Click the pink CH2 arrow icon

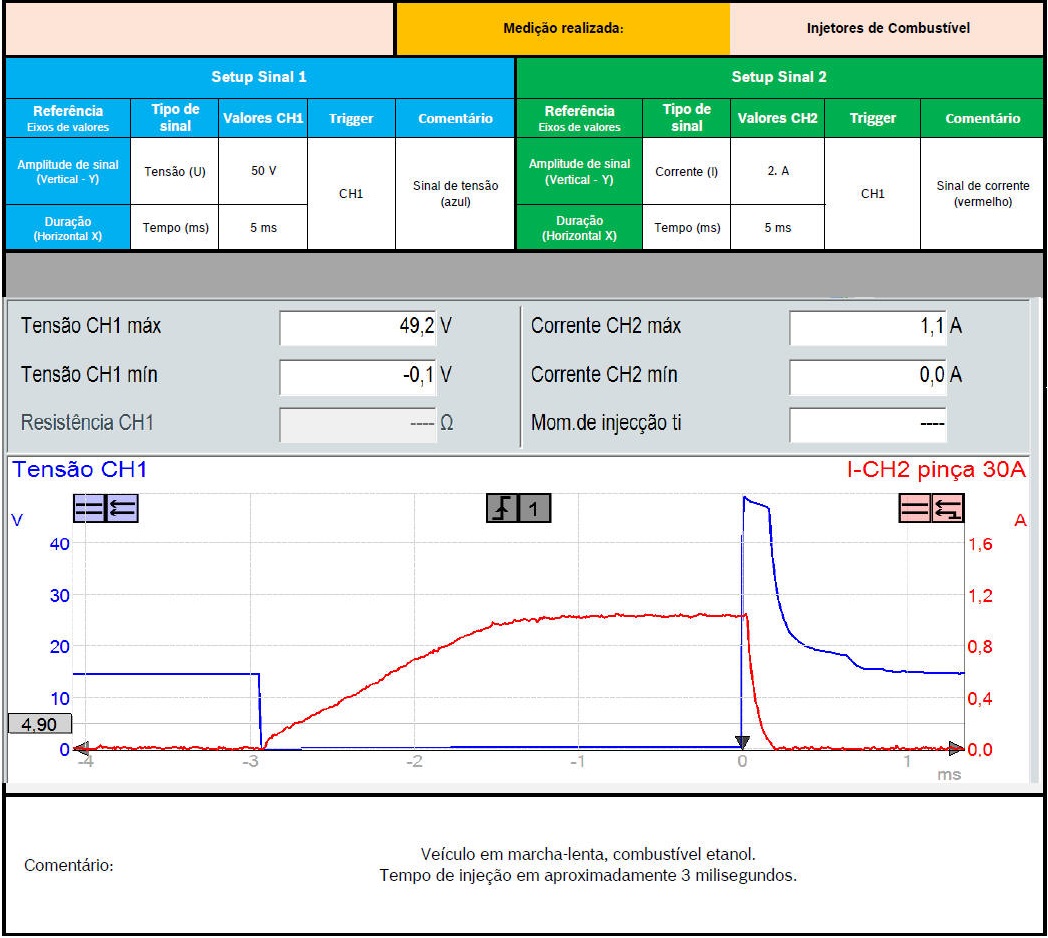pyautogui.click(x=948, y=510)
